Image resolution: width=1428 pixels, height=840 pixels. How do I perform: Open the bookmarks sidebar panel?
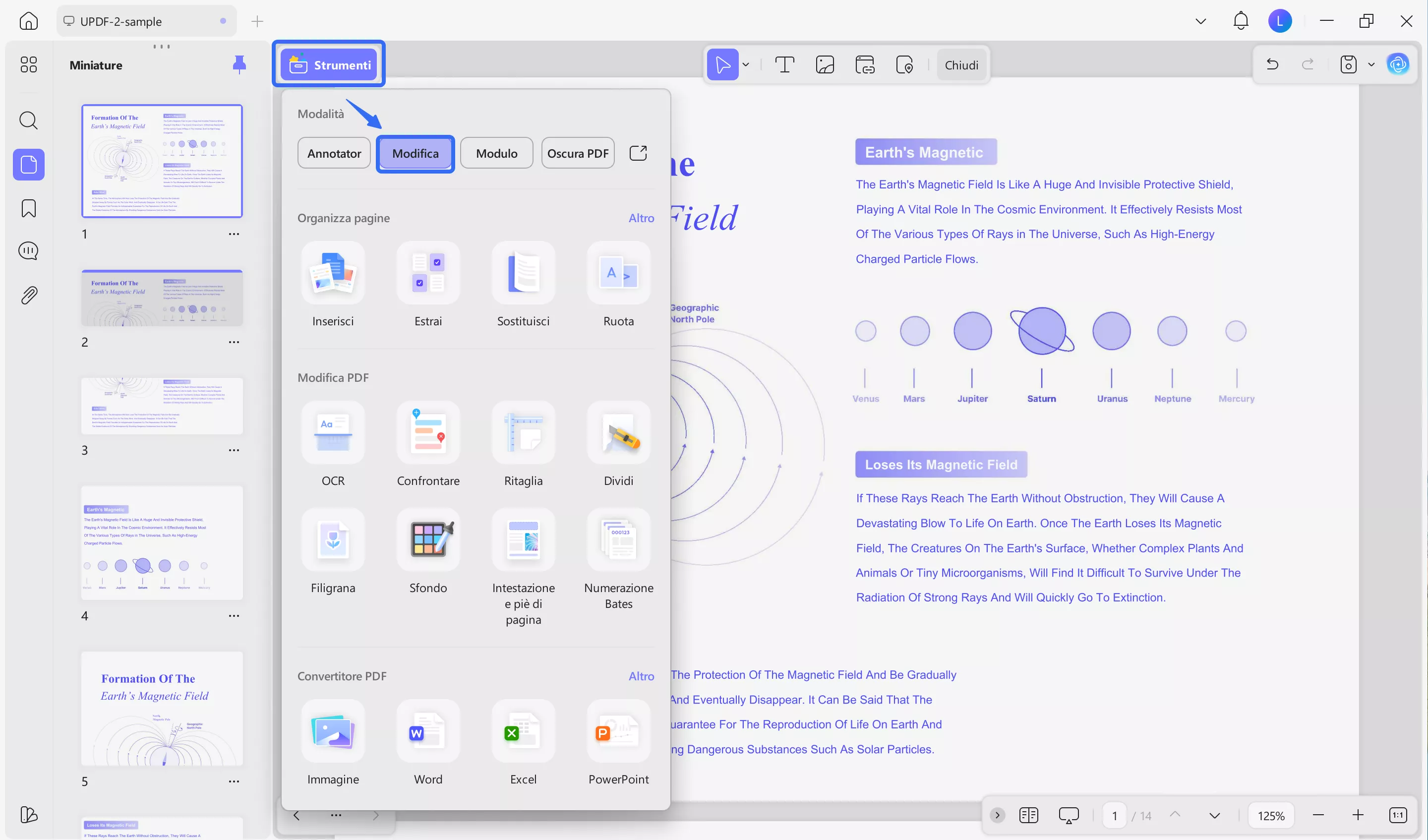[28, 208]
